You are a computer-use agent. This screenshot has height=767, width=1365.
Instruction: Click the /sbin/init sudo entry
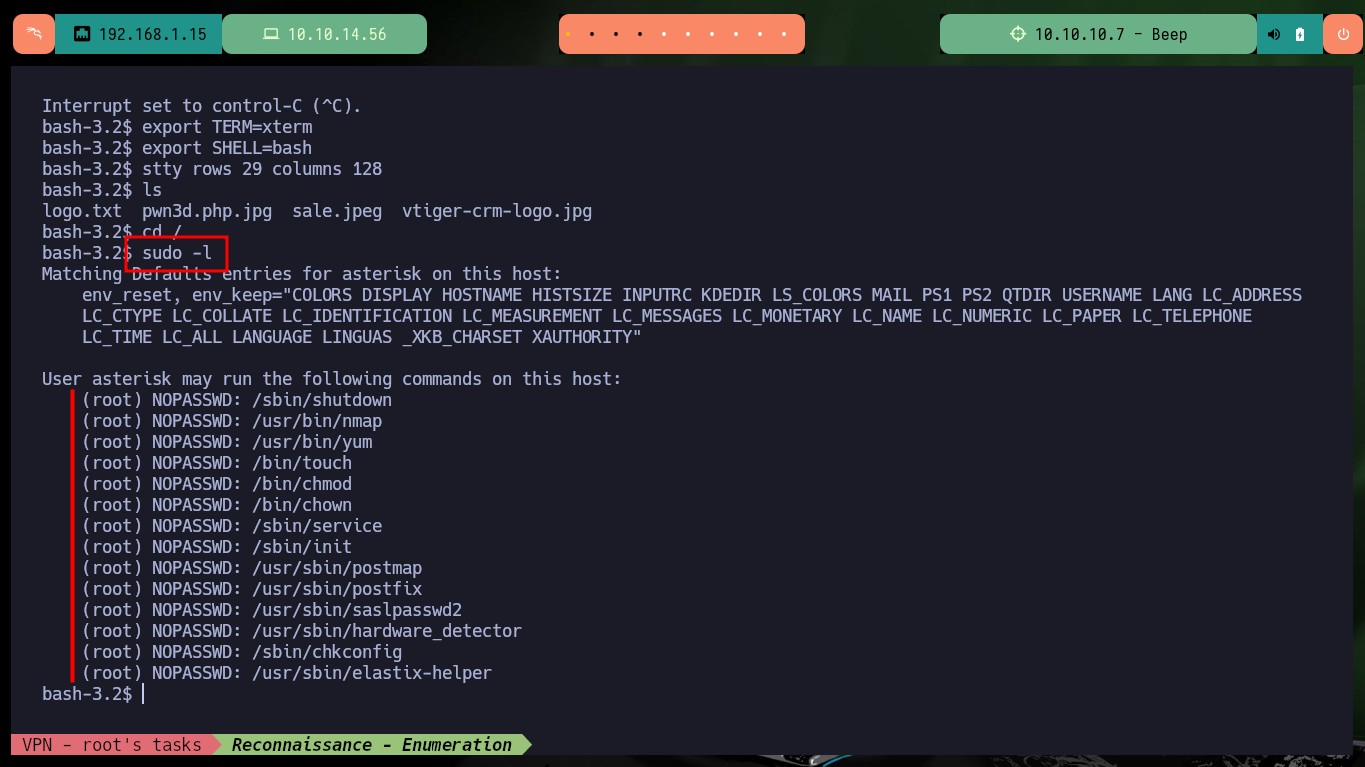[x=217, y=547]
